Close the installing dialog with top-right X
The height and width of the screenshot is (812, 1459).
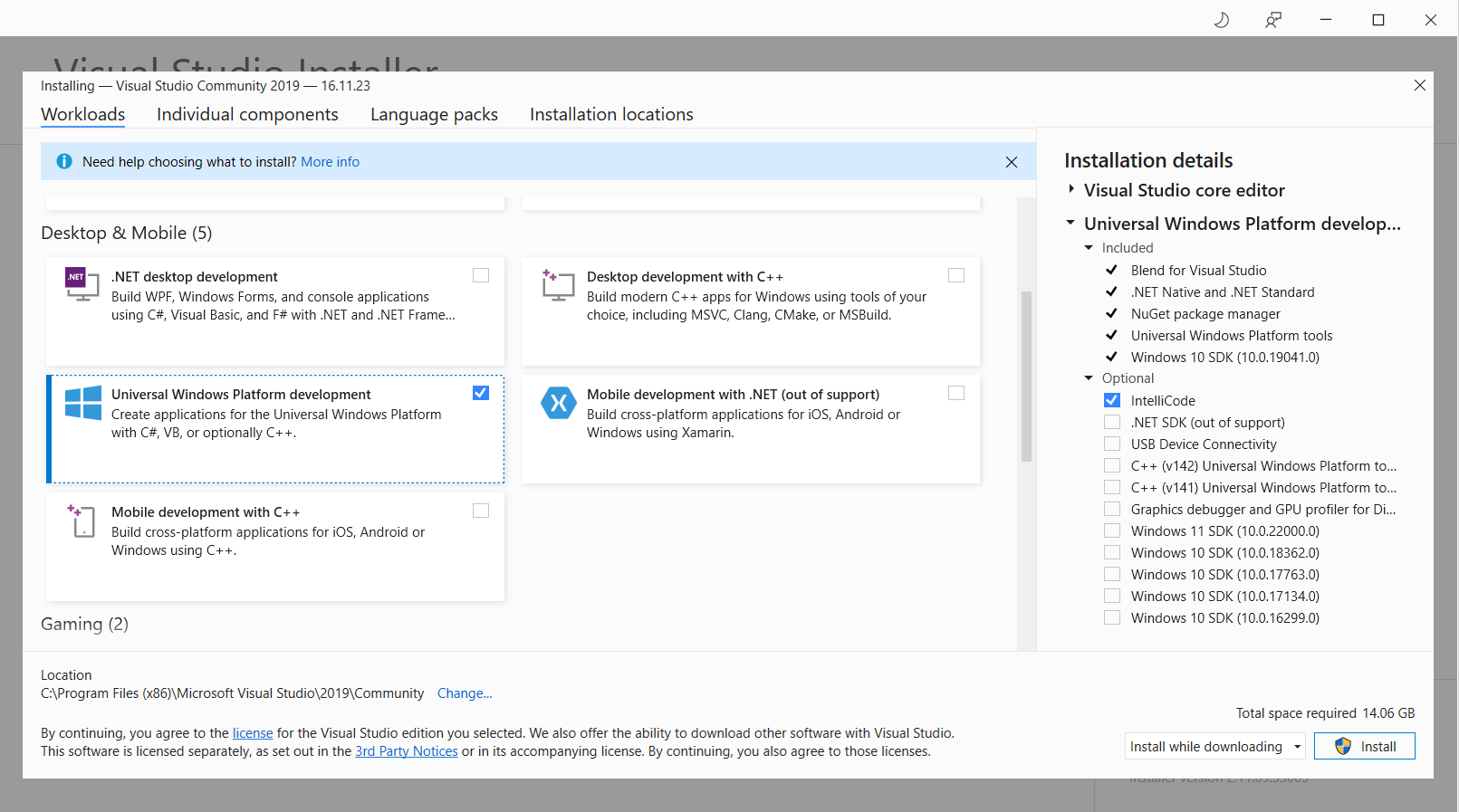(x=1420, y=85)
